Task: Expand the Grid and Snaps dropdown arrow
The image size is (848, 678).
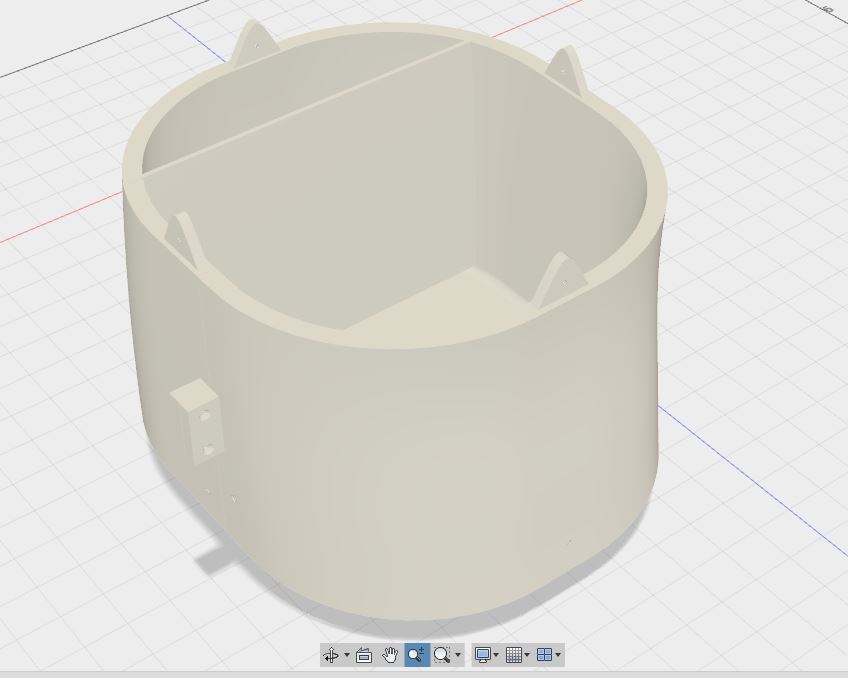Action: click(527, 655)
